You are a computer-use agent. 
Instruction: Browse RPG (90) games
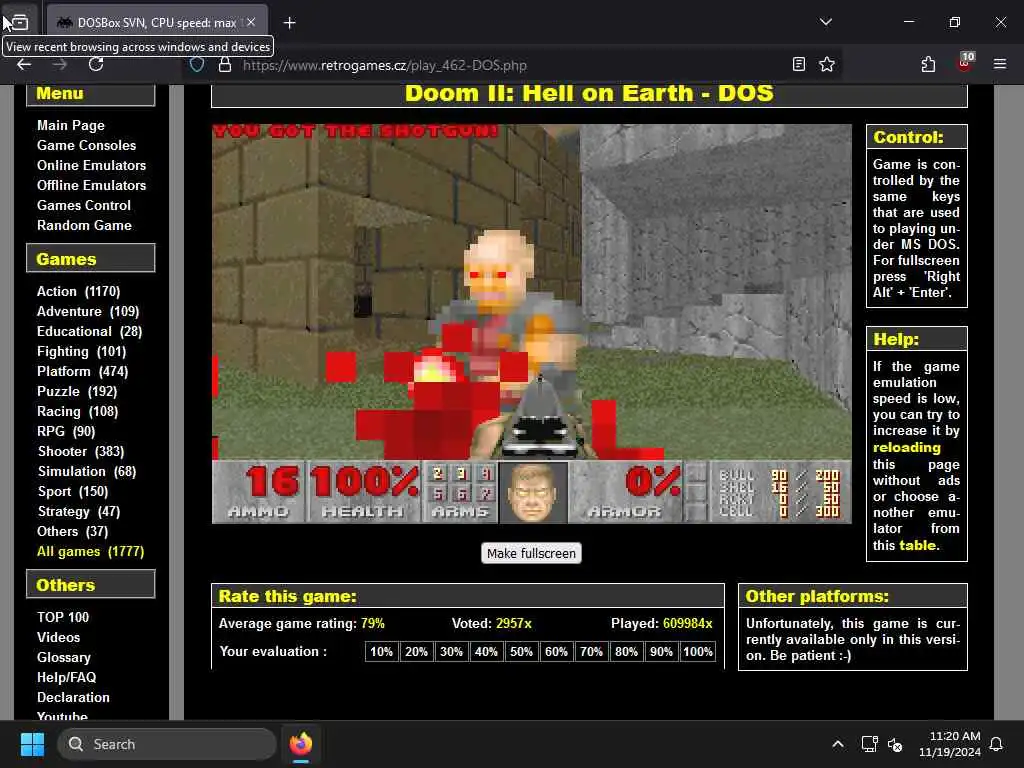coord(66,431)
